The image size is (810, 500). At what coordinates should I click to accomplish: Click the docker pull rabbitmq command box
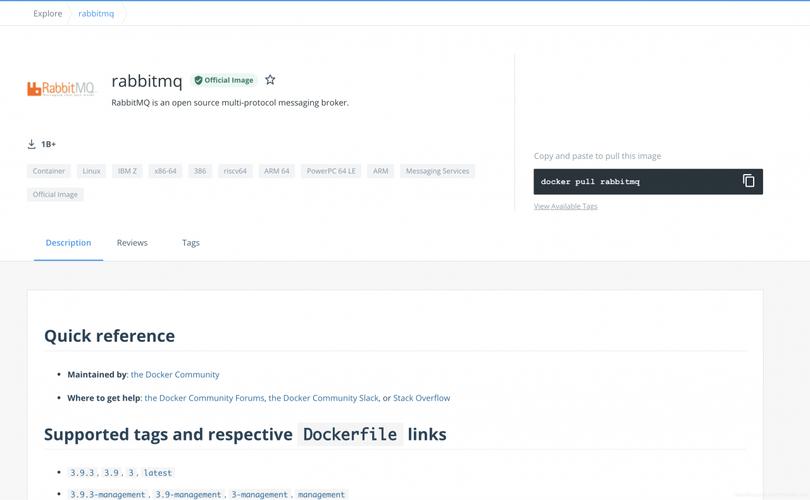click(648, 181)
